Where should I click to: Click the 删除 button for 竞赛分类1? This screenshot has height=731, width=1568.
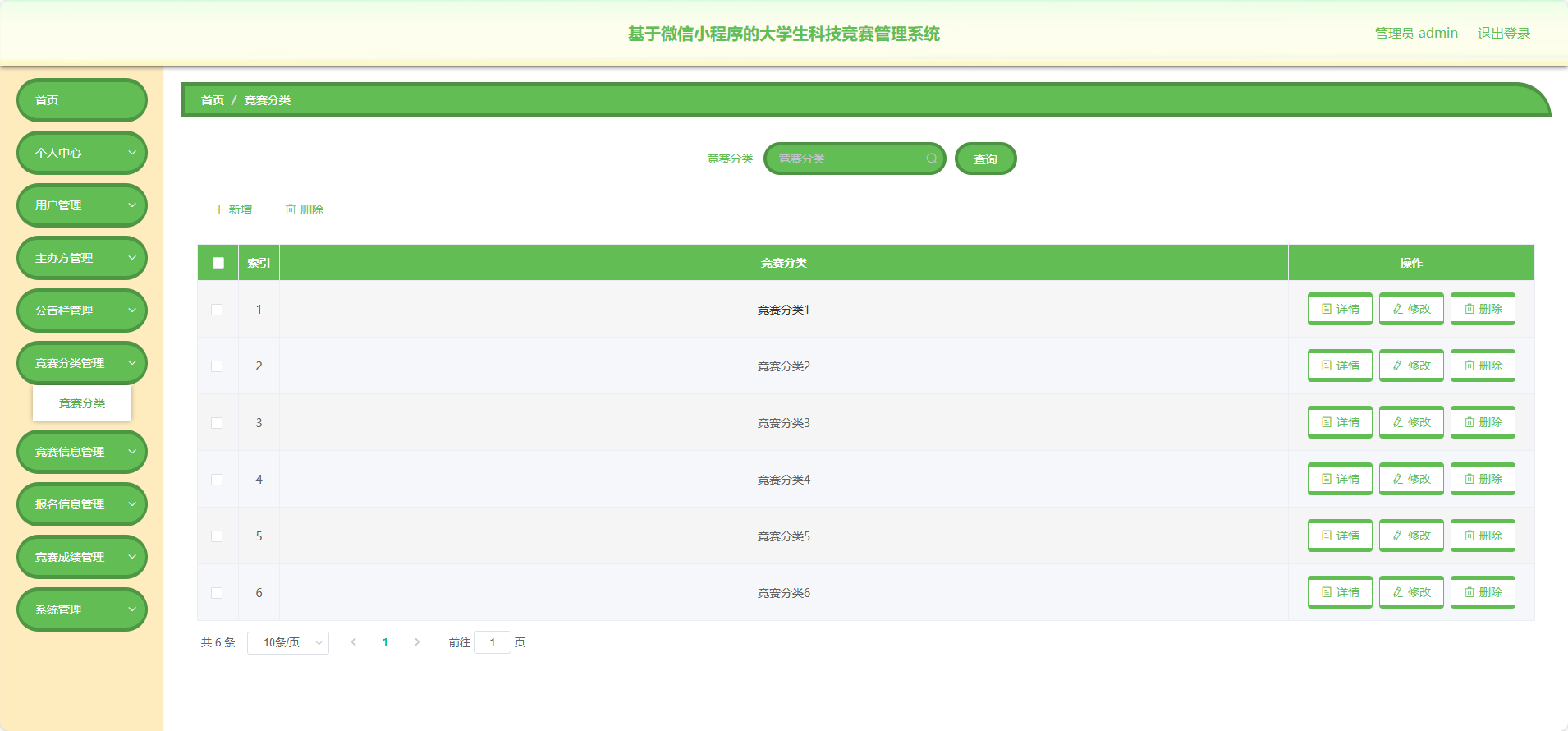coord(1483,309)
